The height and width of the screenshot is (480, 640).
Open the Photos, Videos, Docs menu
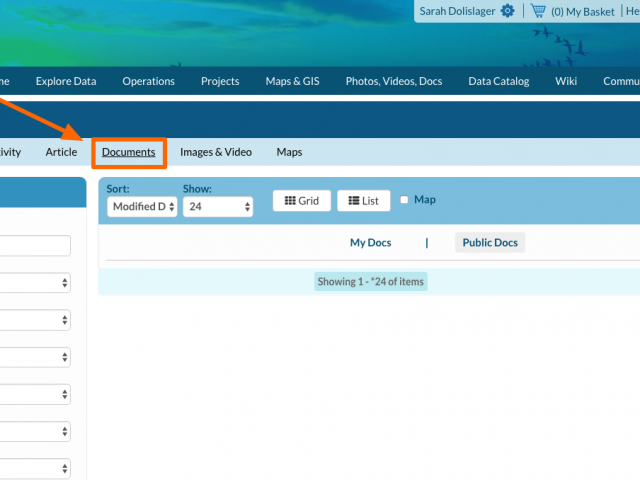394,81
